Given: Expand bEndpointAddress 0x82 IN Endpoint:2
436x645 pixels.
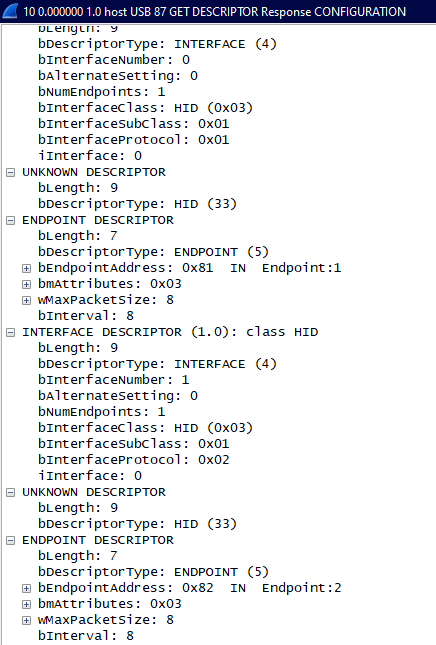Looking at the screenshot, I should (x=26, y=588).
